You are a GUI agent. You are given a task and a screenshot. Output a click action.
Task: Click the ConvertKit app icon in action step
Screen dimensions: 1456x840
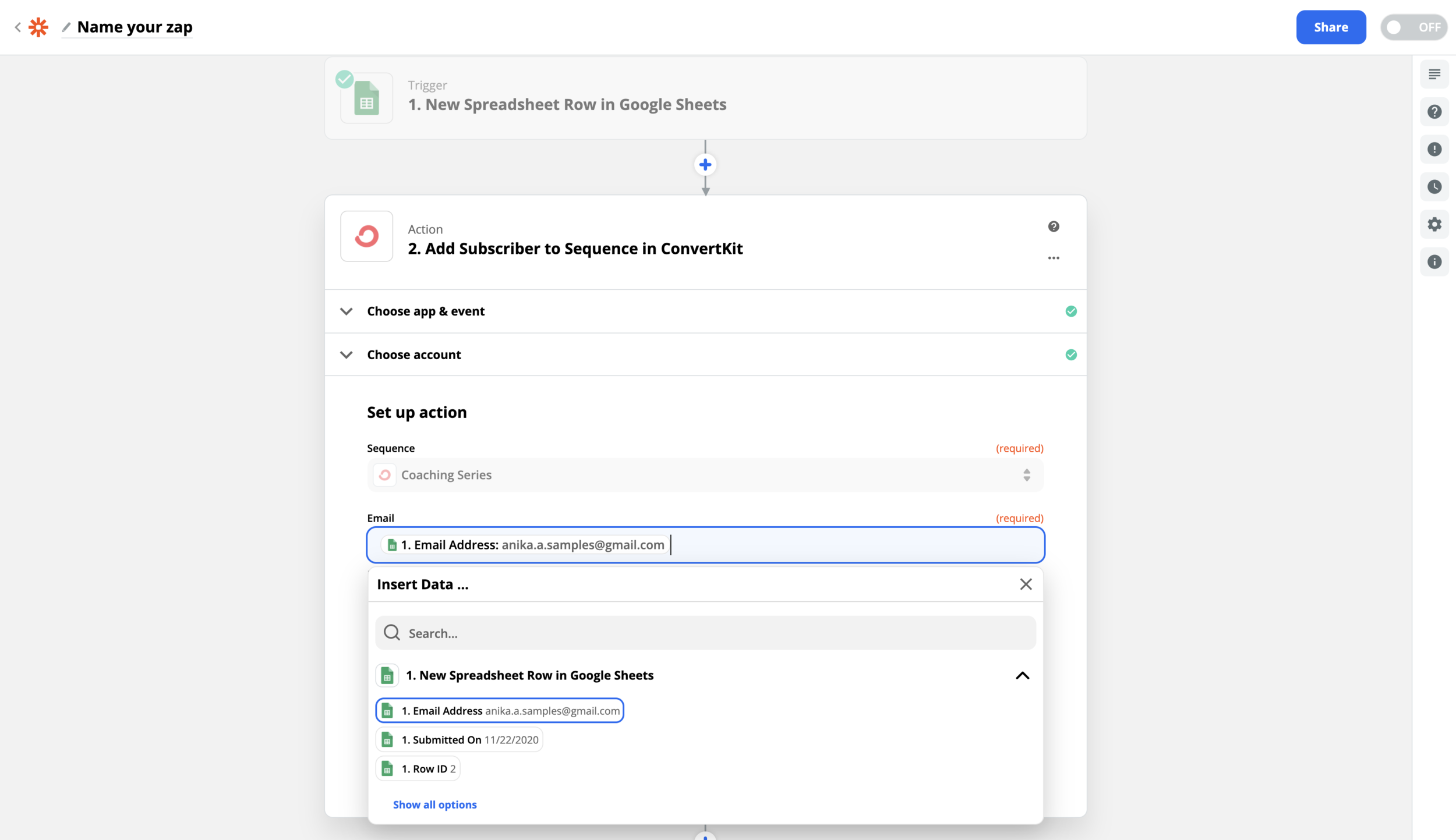pos(366,236)
